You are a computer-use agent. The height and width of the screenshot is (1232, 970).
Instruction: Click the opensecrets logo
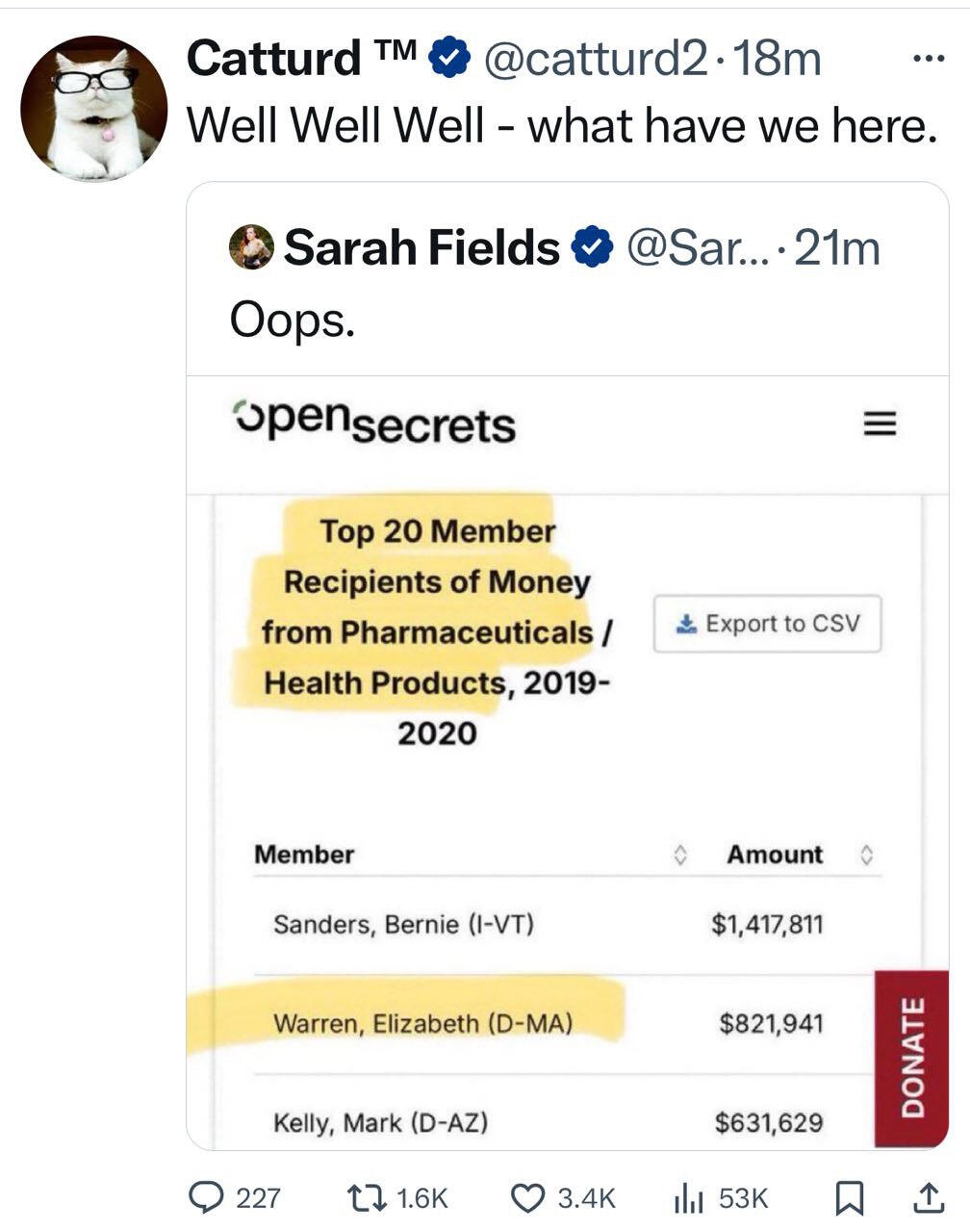click(x=374, y=424)
